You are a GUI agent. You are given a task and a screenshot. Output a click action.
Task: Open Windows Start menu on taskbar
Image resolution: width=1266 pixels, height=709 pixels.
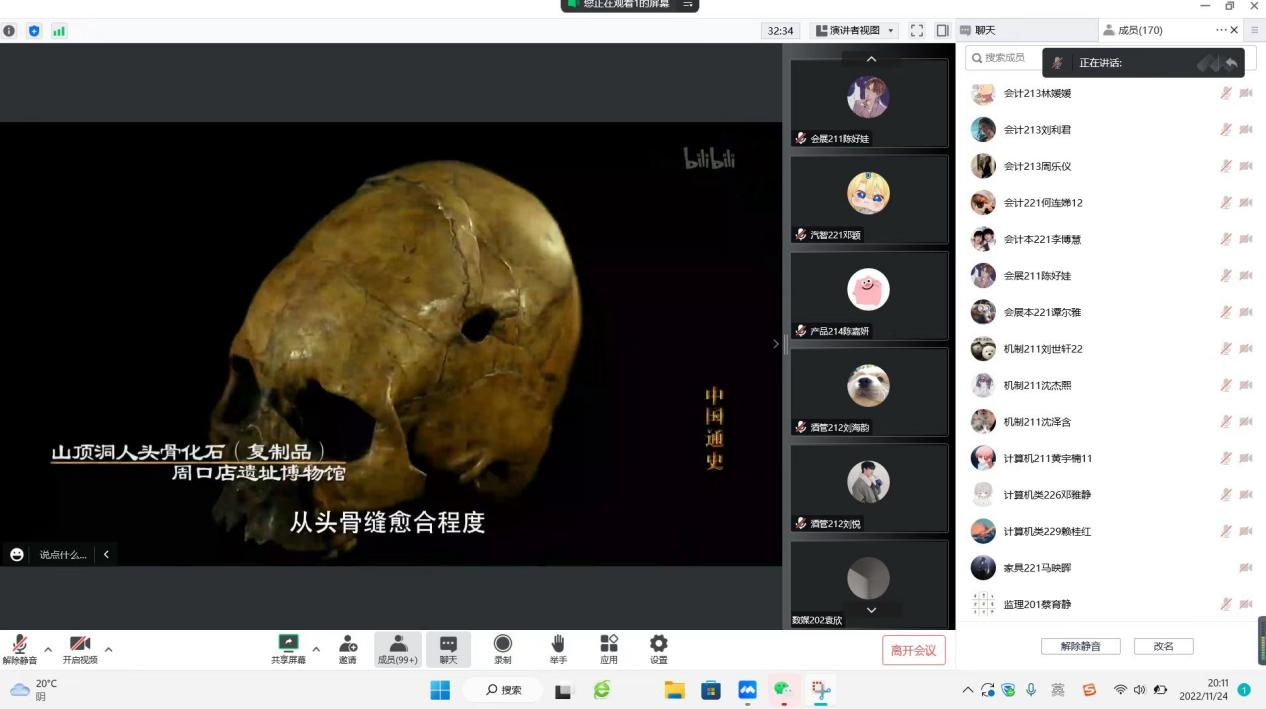[440, 690]
